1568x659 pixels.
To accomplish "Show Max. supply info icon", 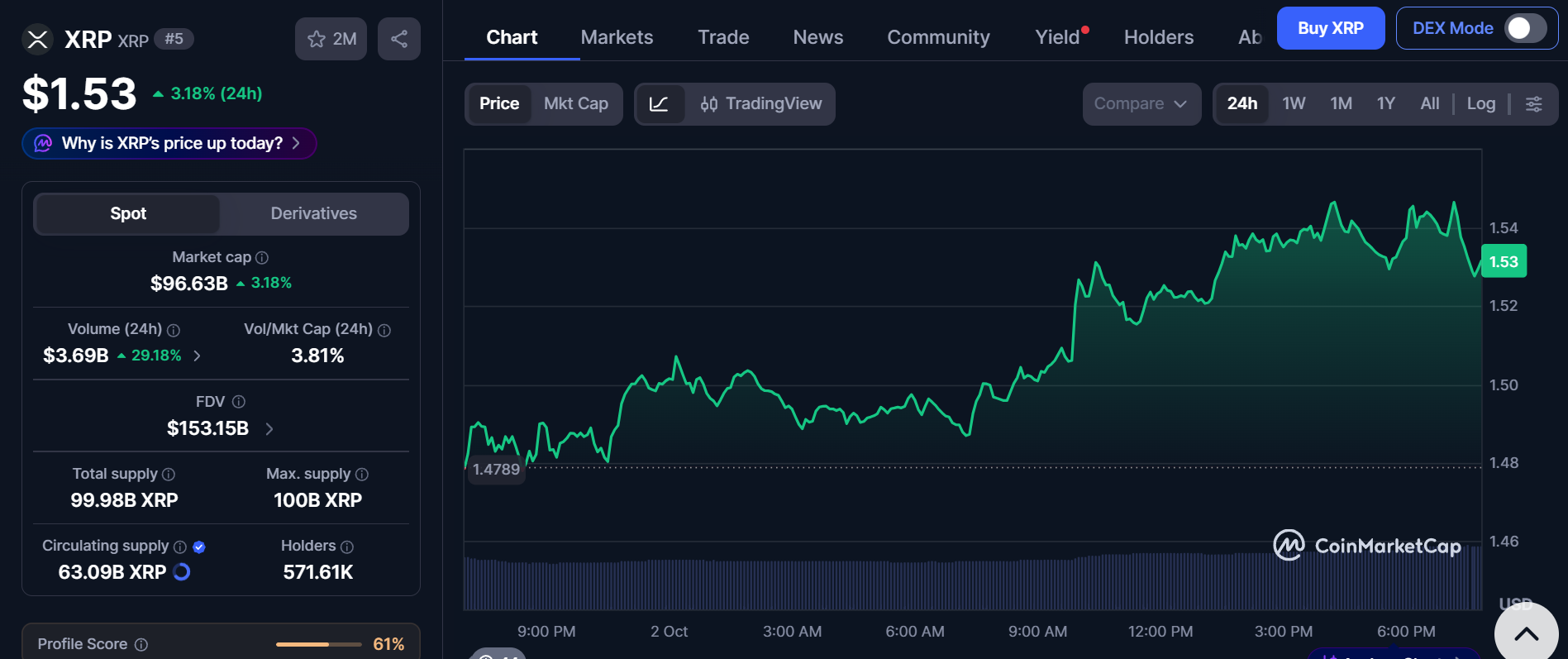I will pyautogui.click(x=362, y=475).
